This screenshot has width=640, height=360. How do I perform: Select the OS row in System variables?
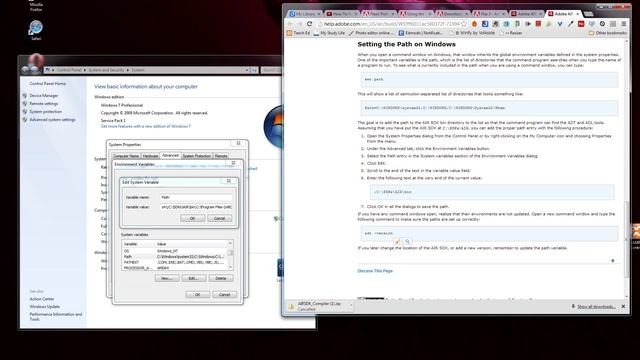point(175,251)
